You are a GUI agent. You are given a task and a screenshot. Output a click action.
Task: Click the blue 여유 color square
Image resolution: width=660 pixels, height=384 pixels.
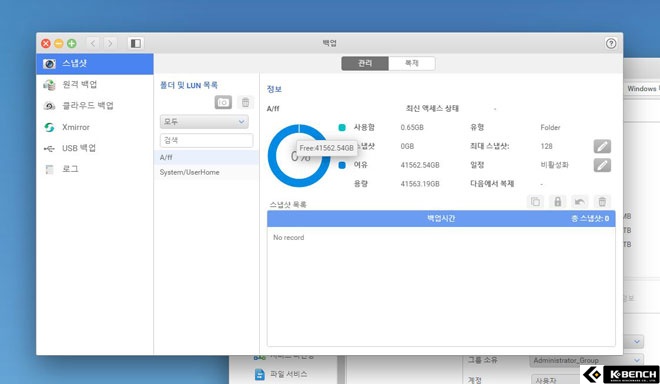[342, 165]
